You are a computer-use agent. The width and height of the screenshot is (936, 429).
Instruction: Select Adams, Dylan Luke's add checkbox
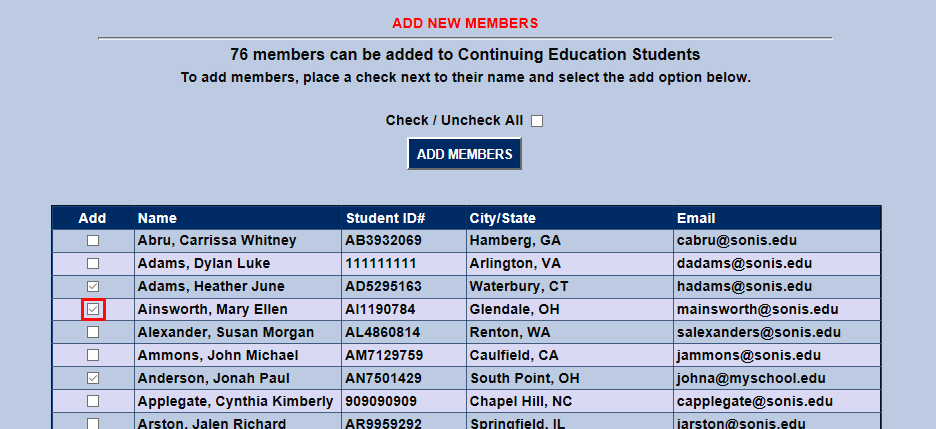point(93,264)
